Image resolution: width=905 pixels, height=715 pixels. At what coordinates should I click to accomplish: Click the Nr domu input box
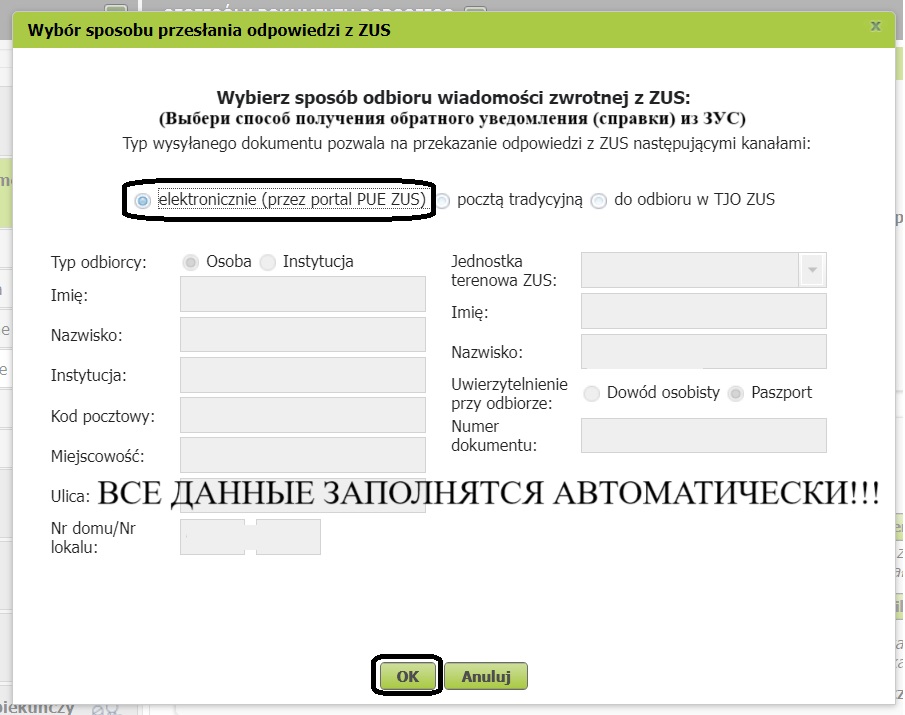(213, 536)
